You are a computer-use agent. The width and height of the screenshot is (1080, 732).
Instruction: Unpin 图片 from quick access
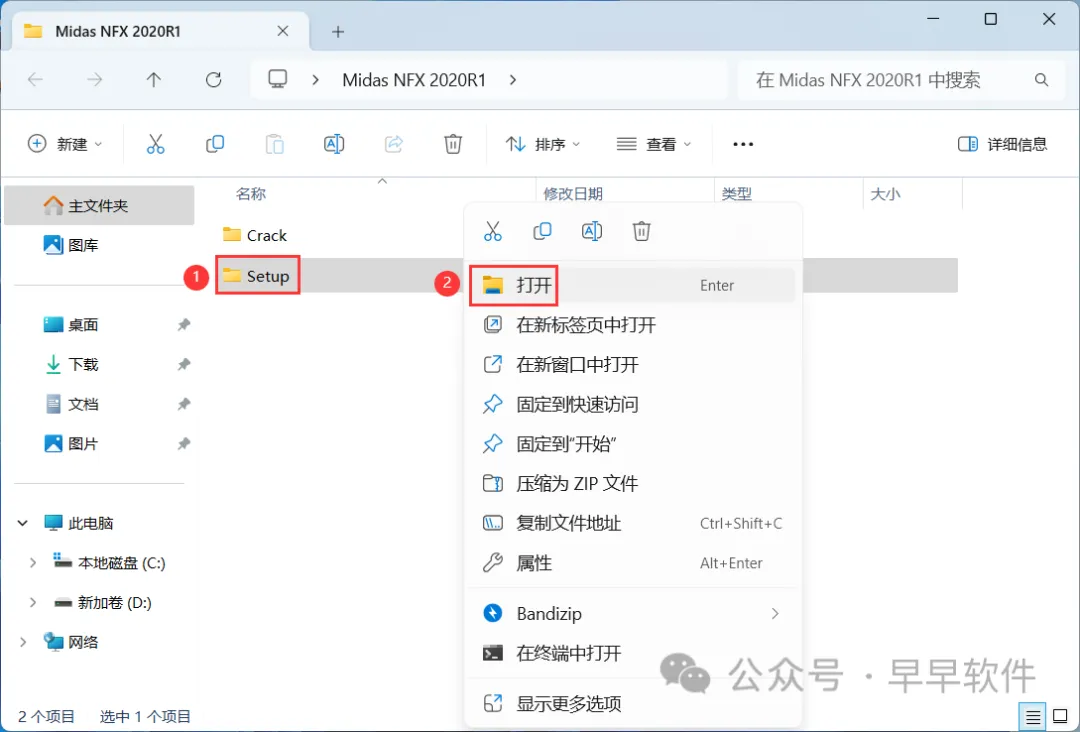[x=183, y=444]
